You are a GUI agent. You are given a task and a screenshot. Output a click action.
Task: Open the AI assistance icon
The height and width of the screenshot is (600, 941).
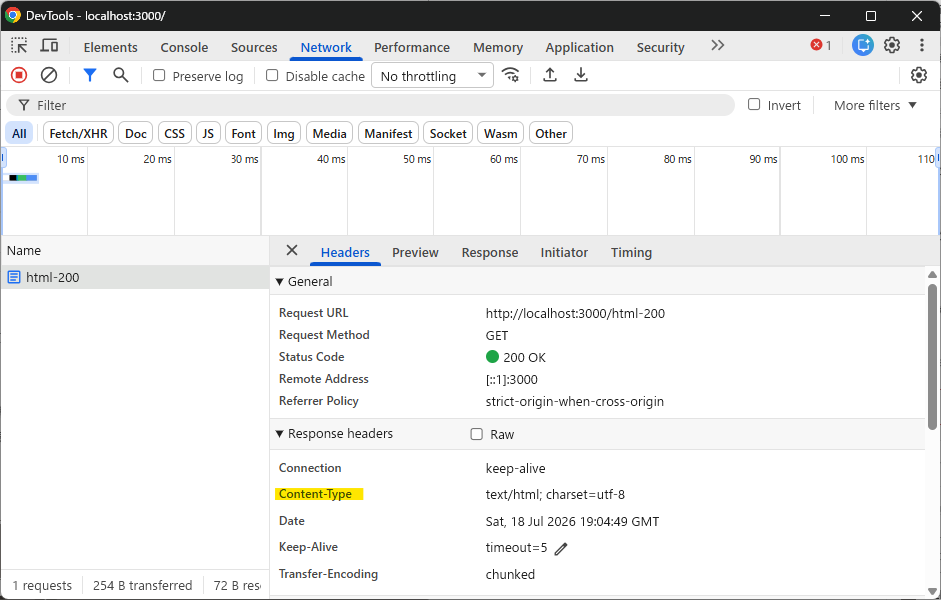coord(862,45)
